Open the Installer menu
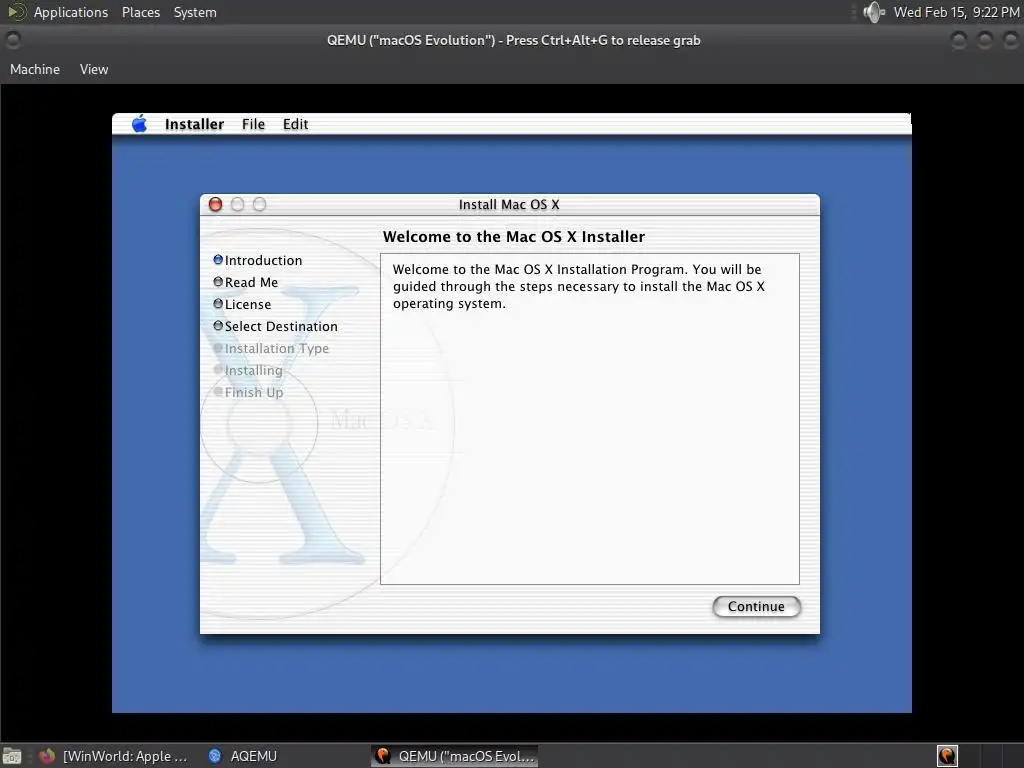This screenshot has height=768, width=1024. [194, 124]
